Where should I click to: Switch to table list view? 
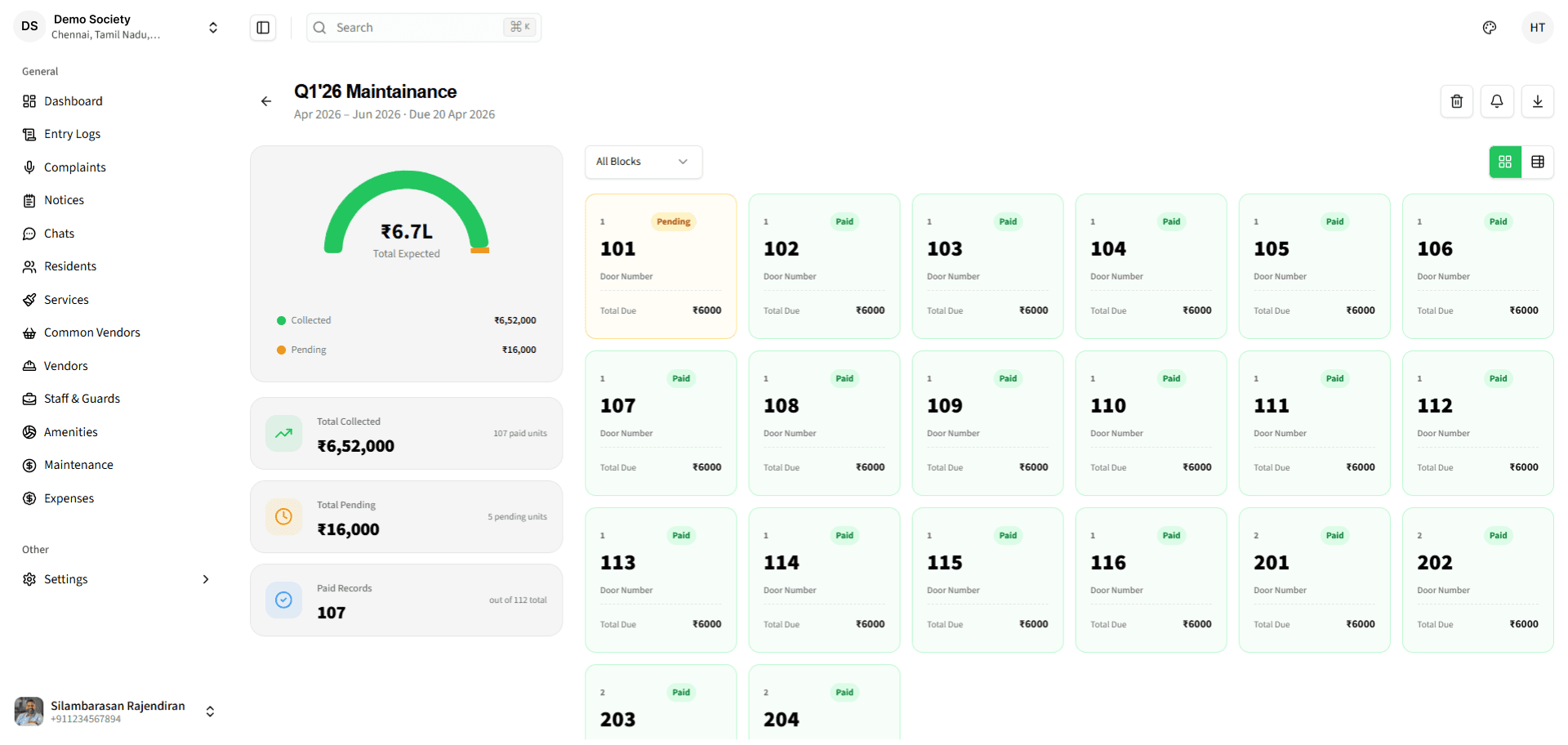point(1538,162)
